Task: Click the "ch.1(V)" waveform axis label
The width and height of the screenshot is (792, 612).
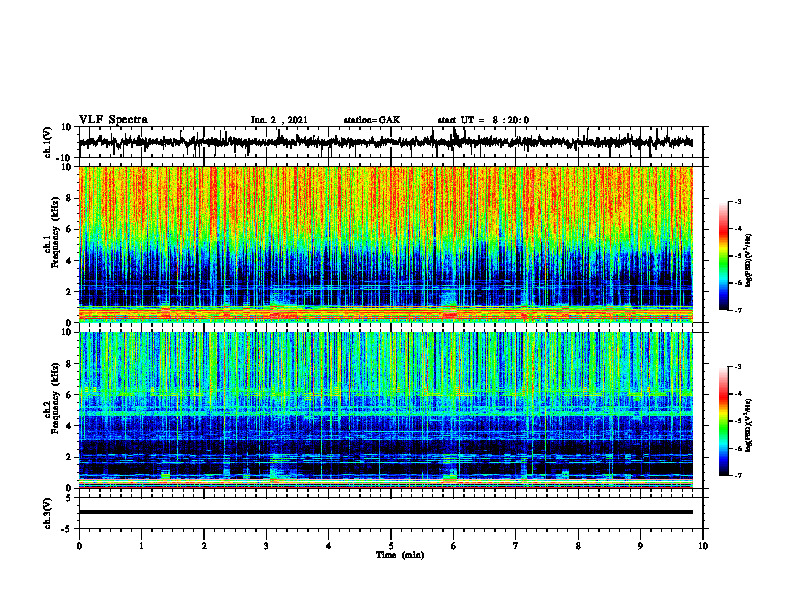Action: click(48, 142)
